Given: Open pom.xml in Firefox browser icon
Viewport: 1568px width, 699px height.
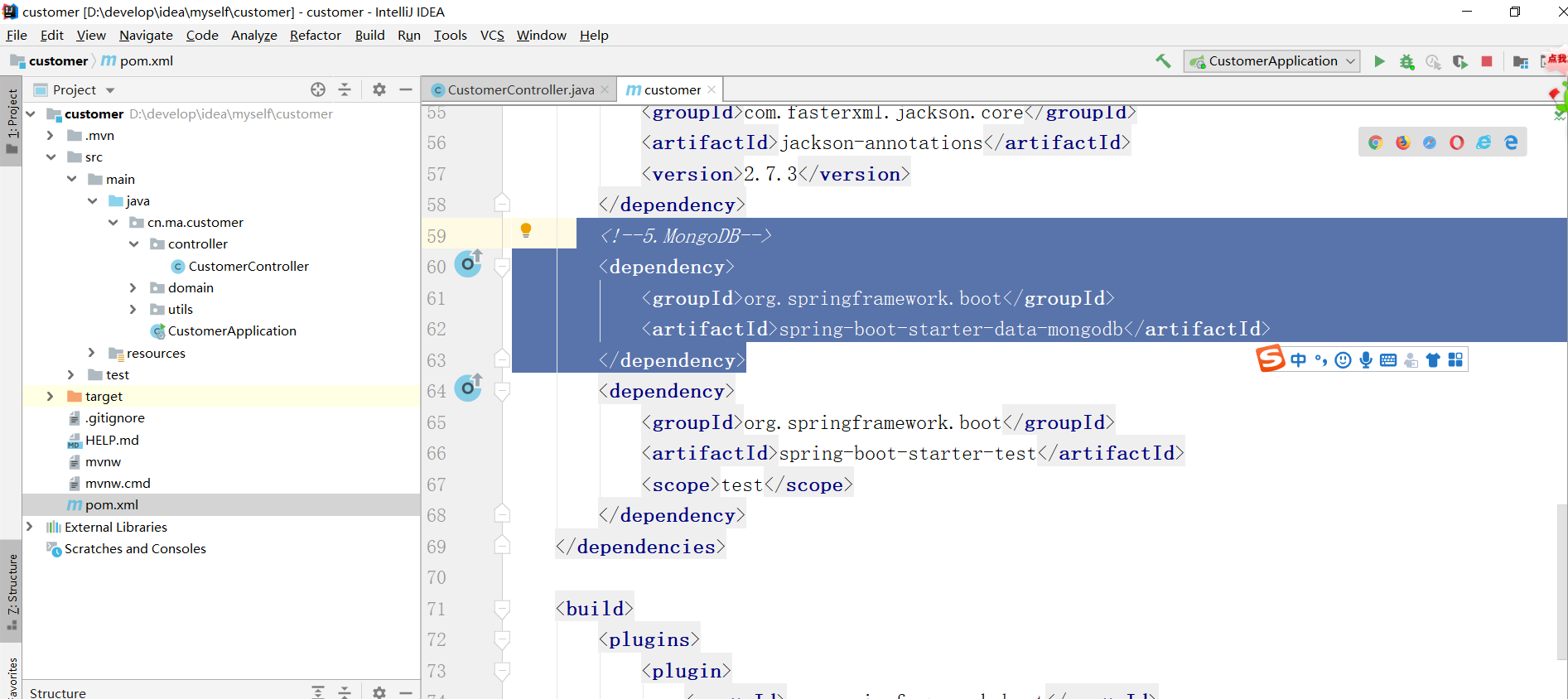Looking at the screenshot, I should pyautogui.click(x=1403, y=142).
